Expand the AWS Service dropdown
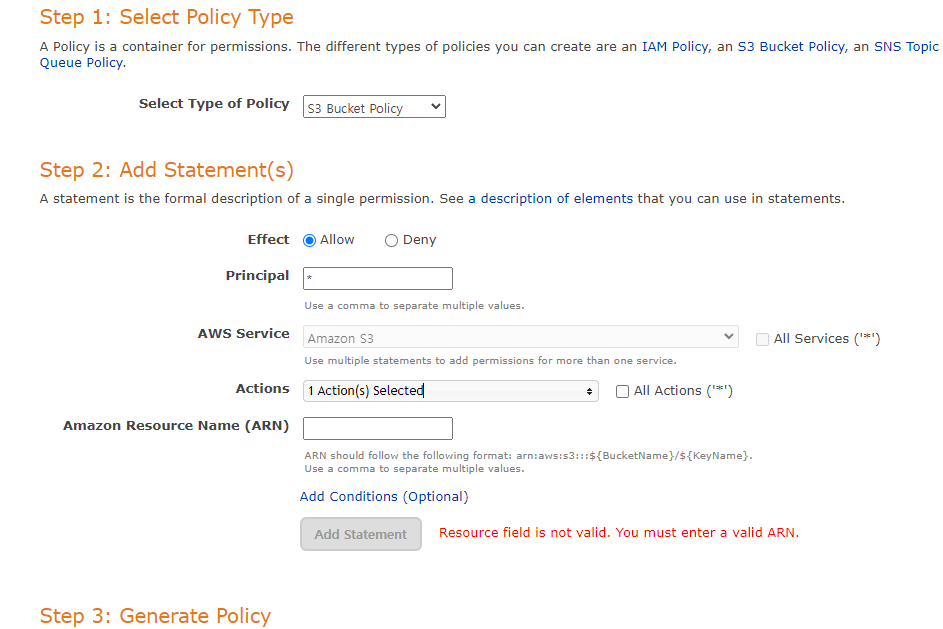This screenshot has width=943, height=629. 521,337
